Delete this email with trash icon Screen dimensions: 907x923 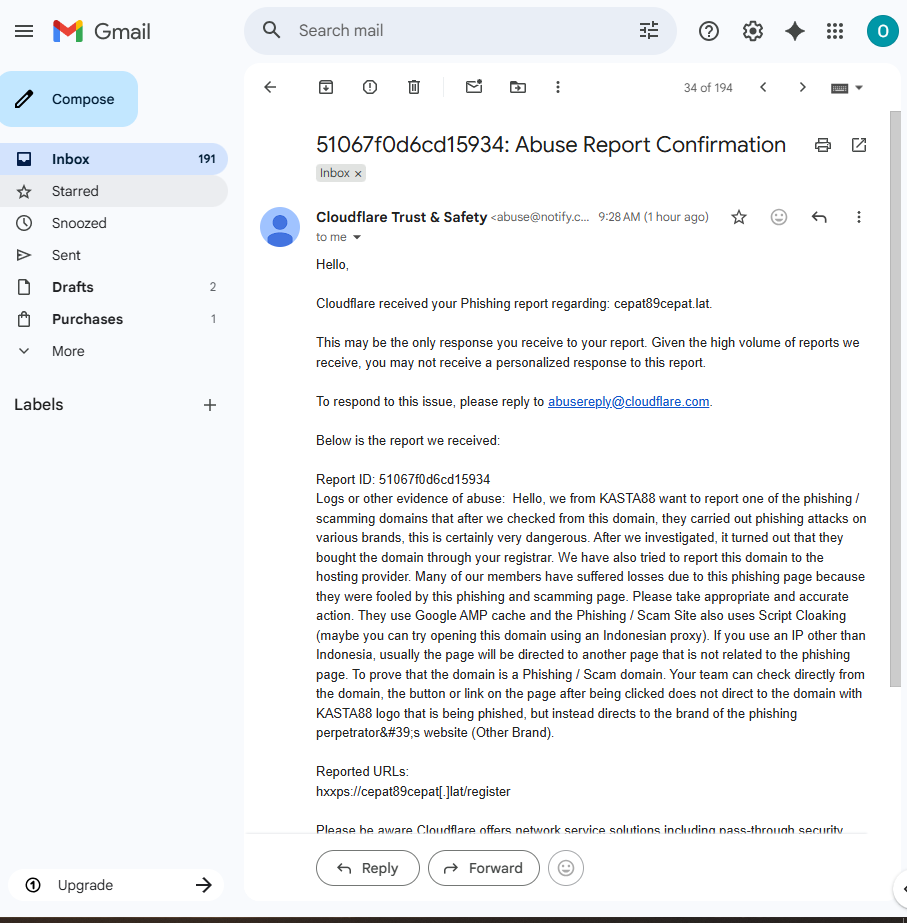(x=414, y=87)
